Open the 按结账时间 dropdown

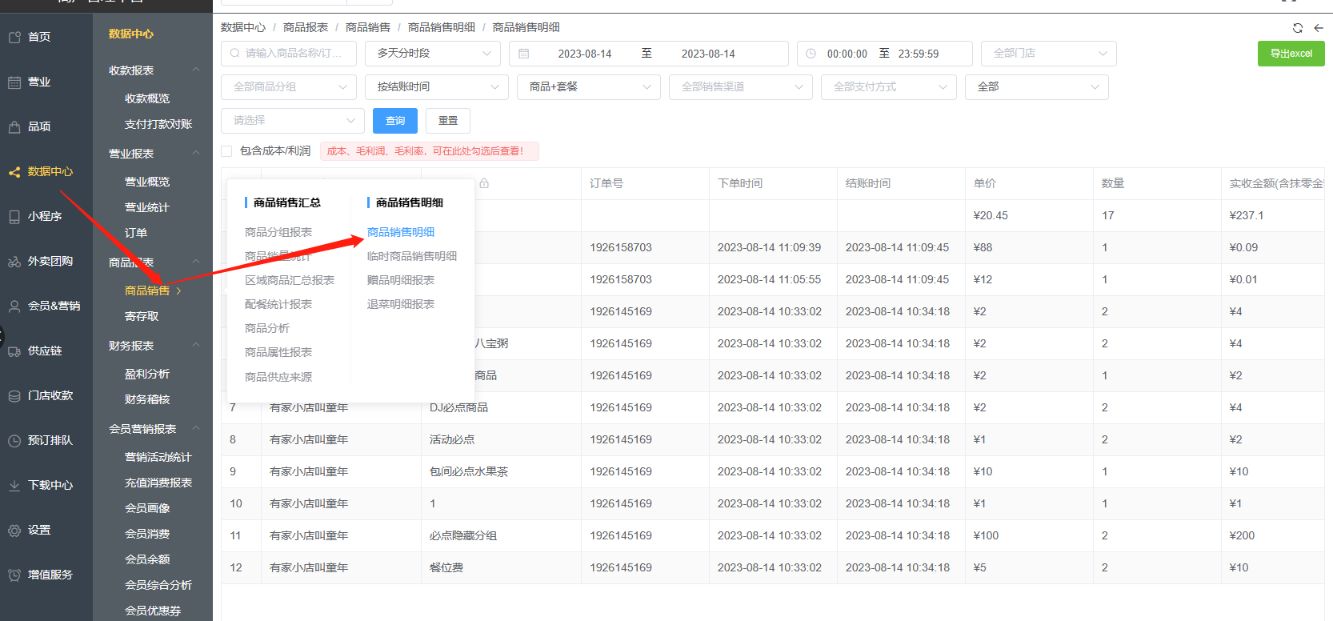coord(436,87)
